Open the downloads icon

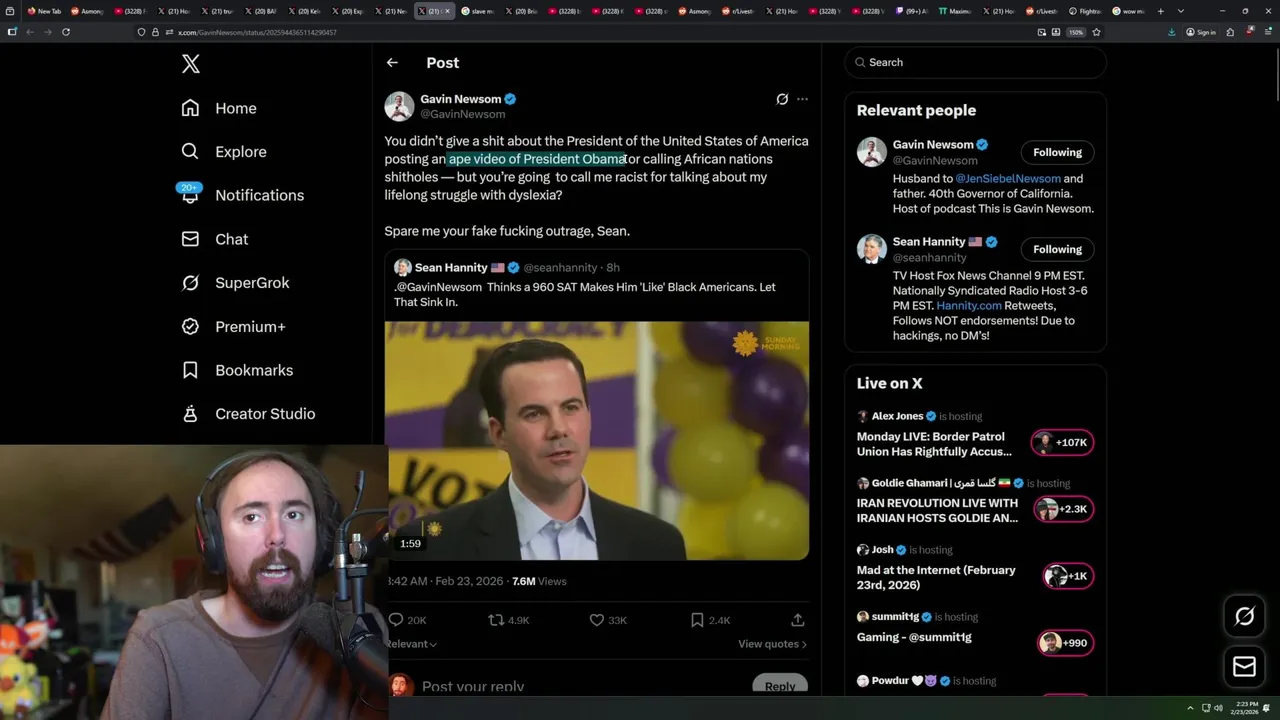pos(1171,32)
